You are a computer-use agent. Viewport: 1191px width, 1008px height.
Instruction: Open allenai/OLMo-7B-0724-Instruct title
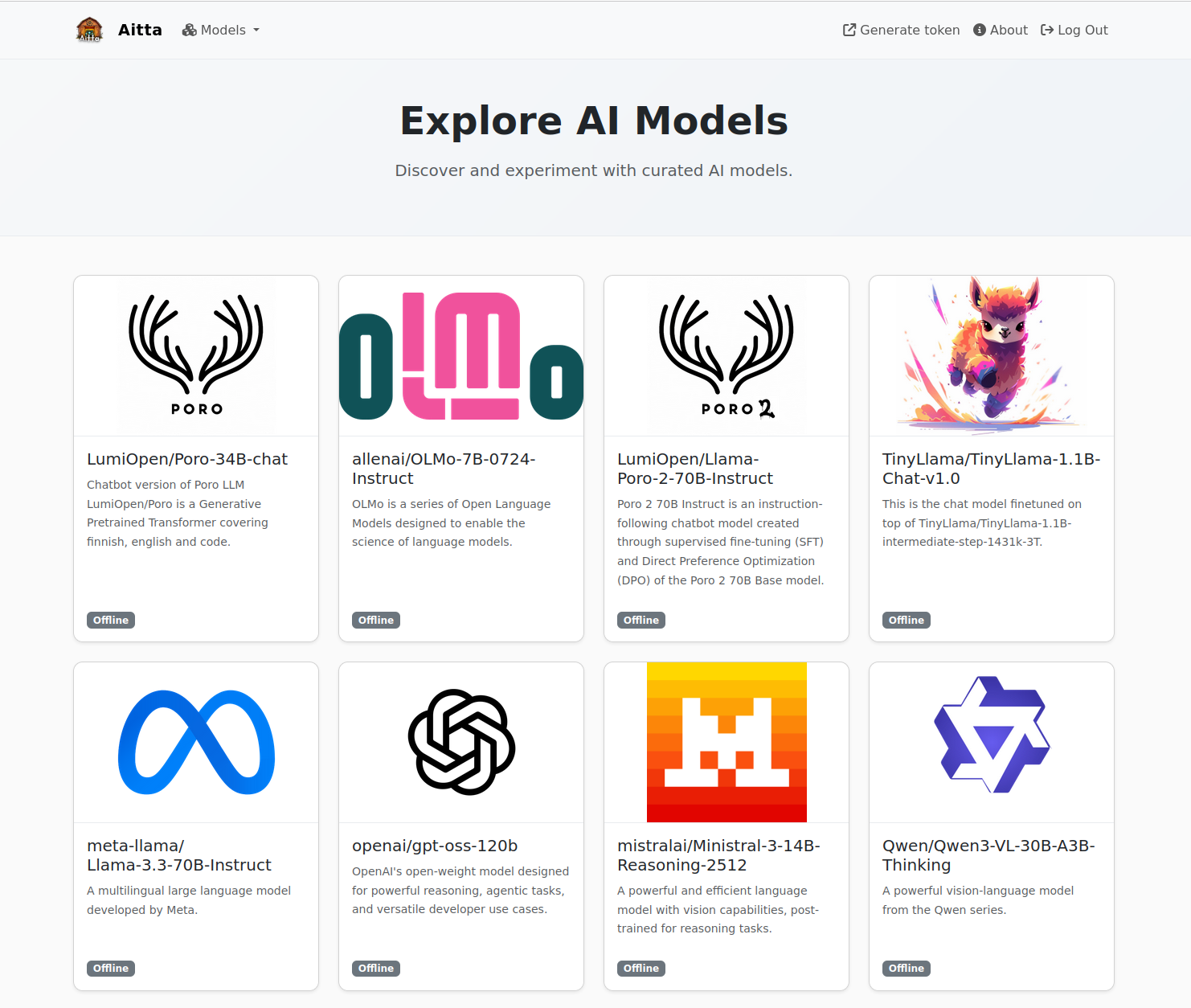click(x=444, y=469)
